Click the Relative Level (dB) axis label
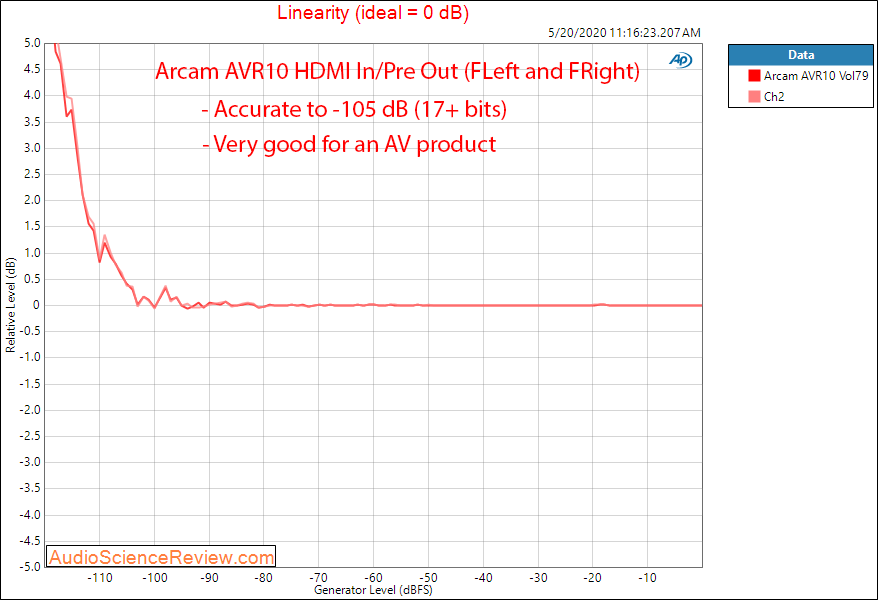This screenshot has height=600, width=878. [10, 305]
